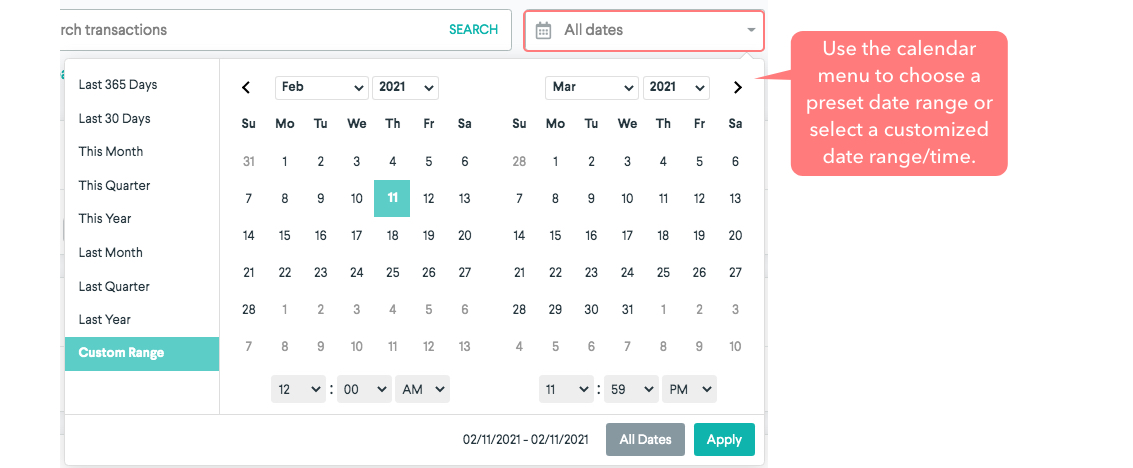Choose the Custom Range option

(121, 353)
